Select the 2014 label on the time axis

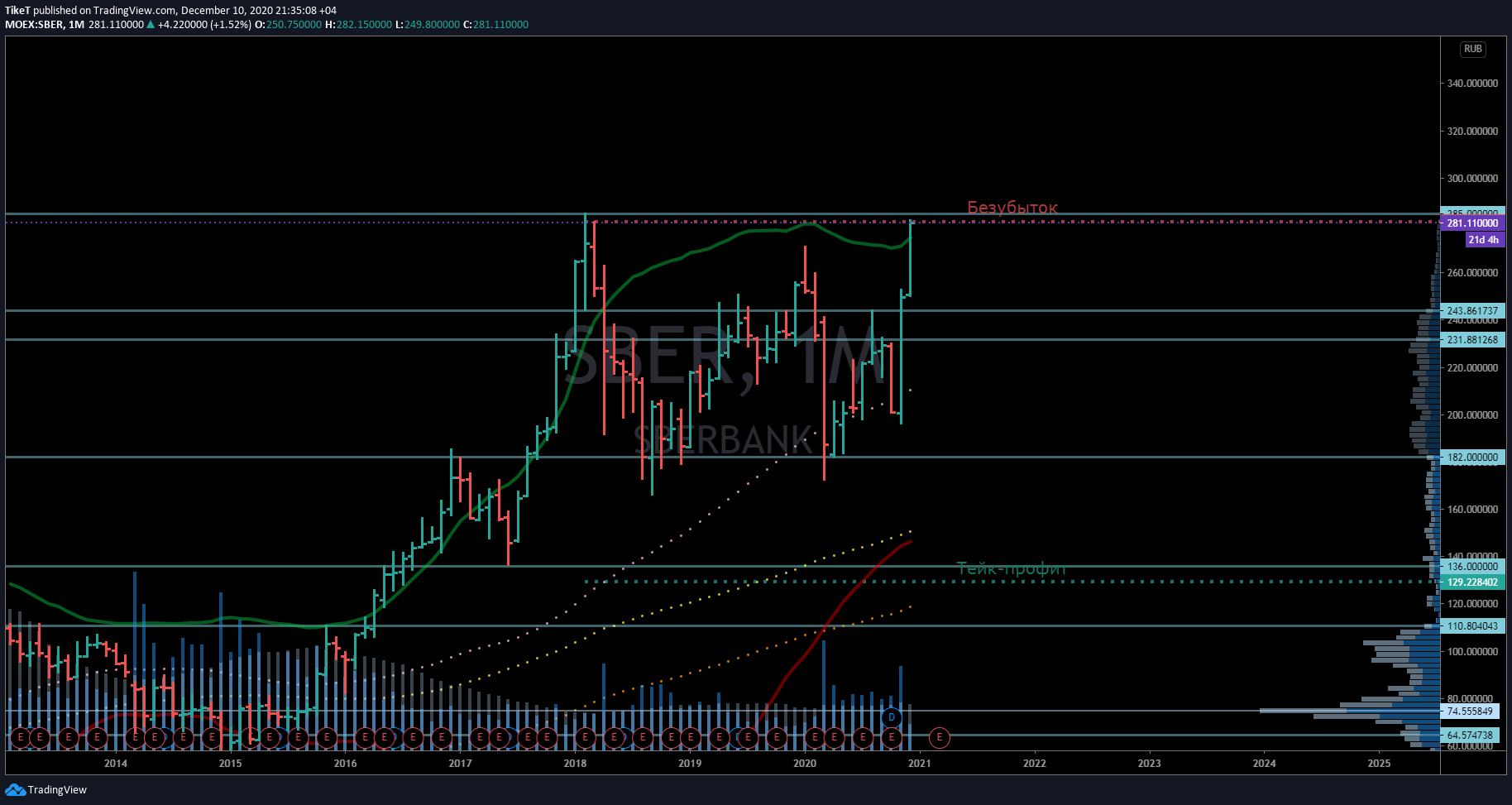(116, 764)
